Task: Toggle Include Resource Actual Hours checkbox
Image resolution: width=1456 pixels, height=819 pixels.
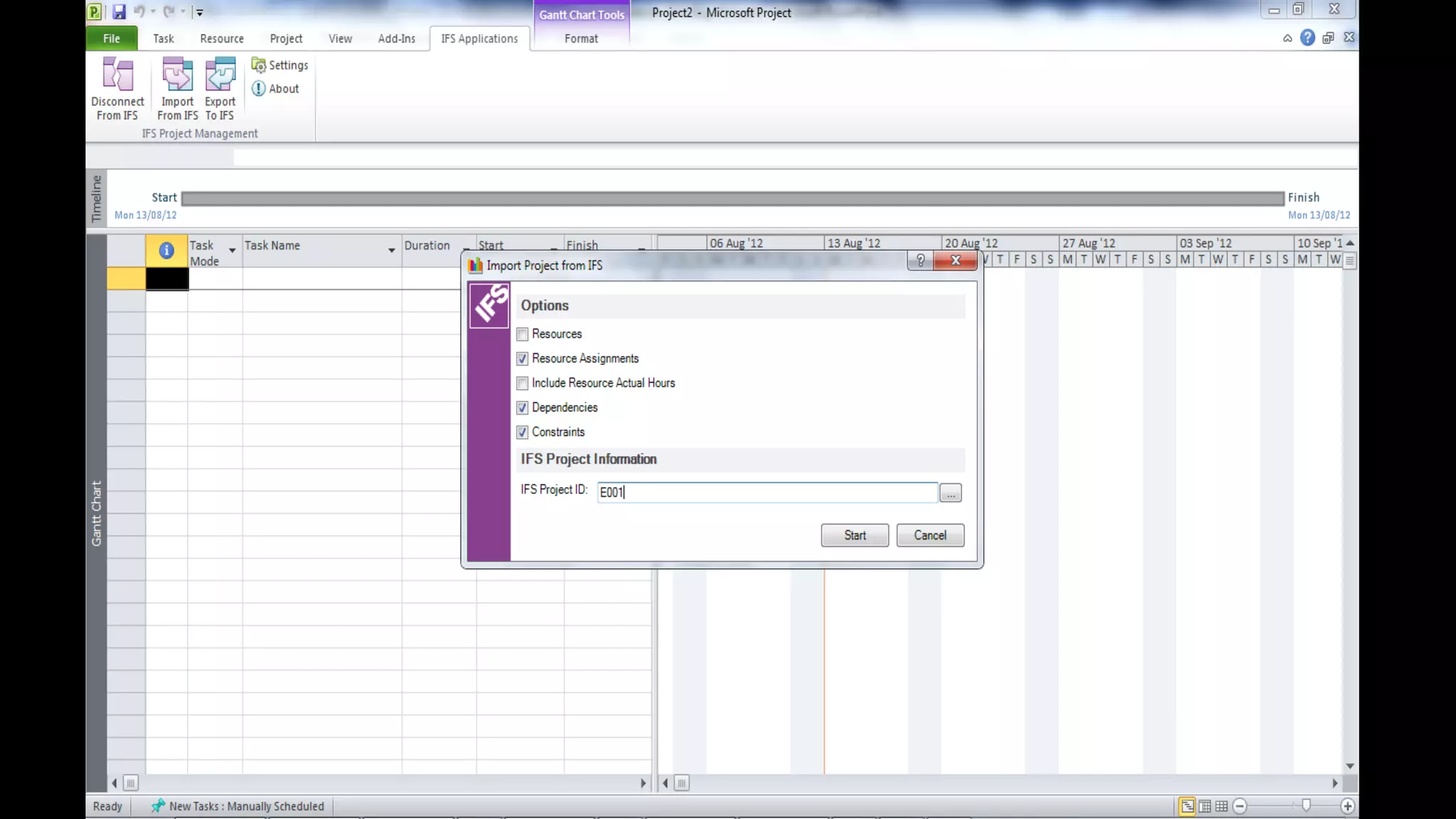Action: pyautogui.click(x=523, y=383)
